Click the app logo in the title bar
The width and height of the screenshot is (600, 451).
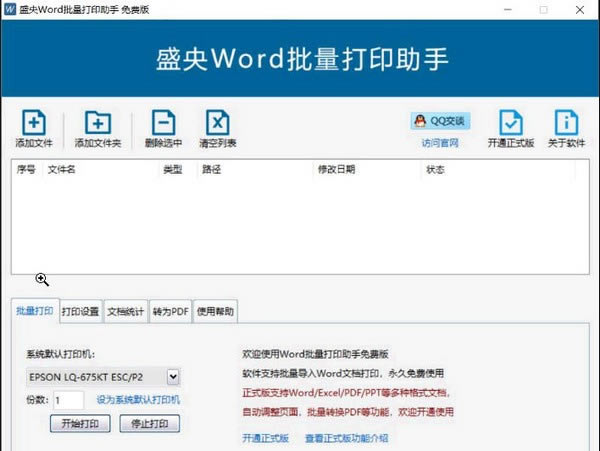pos(10,9)
